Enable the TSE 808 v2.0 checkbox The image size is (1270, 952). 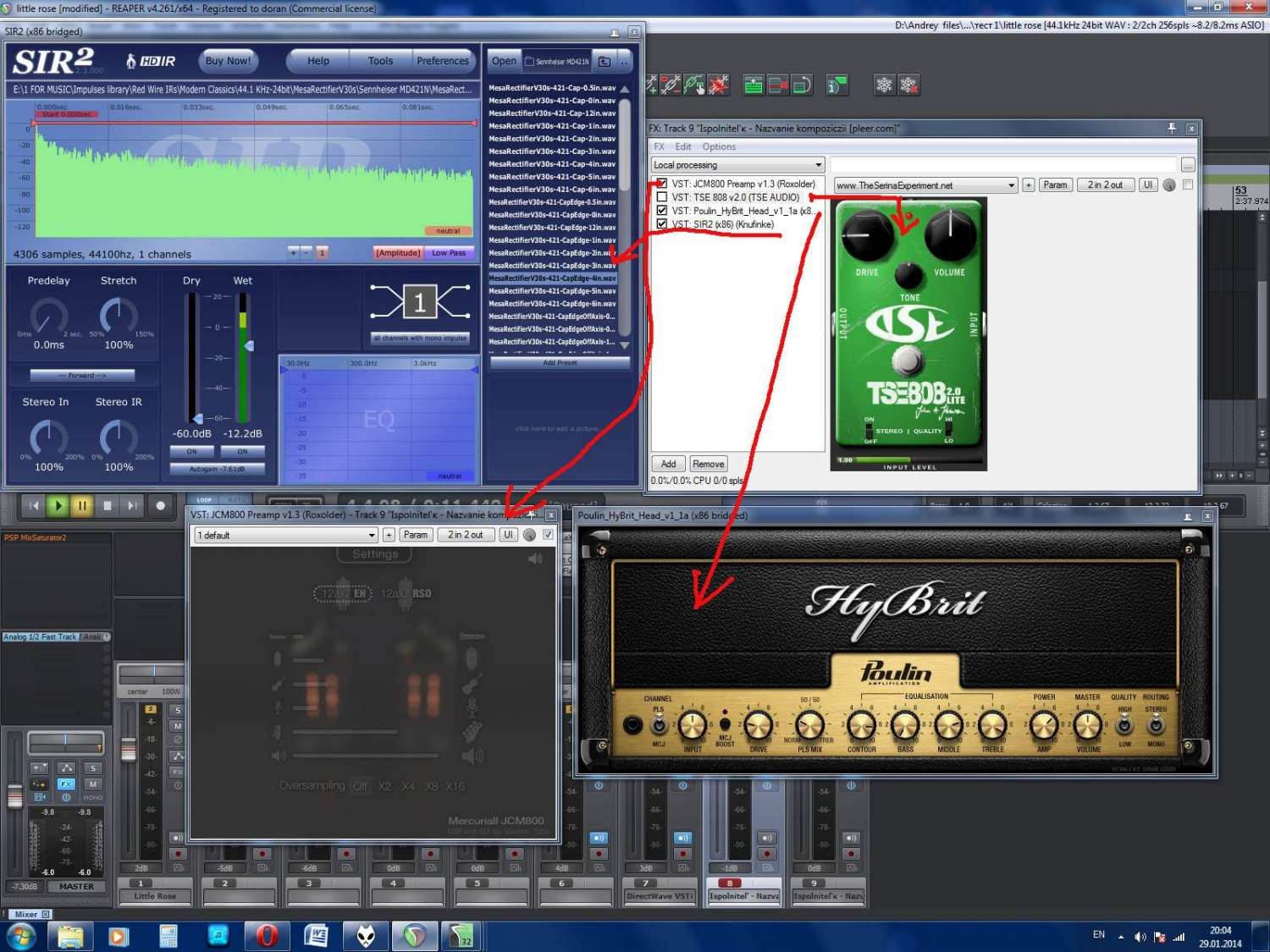[662, 197]
